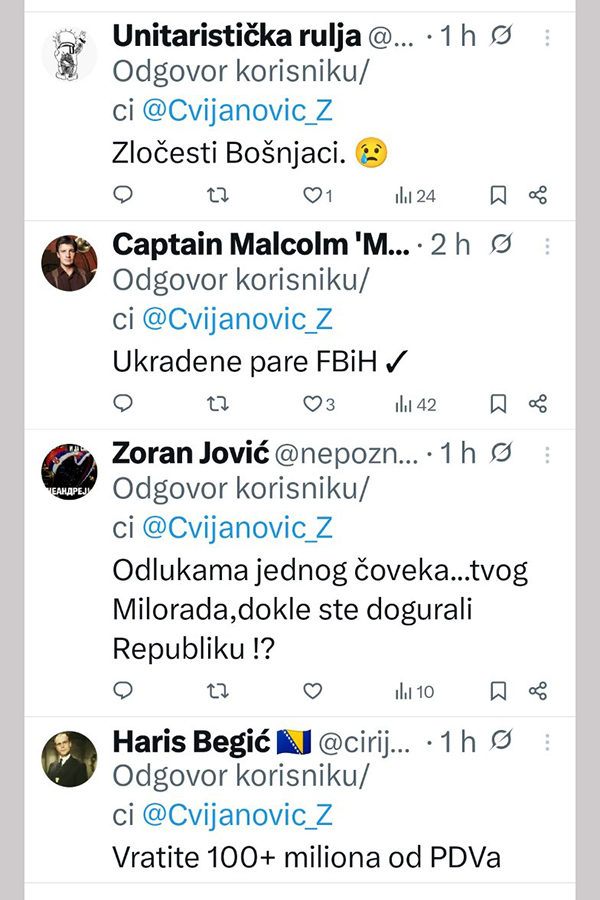View Unitaristička rulja's profile avatar
Screen dimensions: 600x900
coord(69,55)
